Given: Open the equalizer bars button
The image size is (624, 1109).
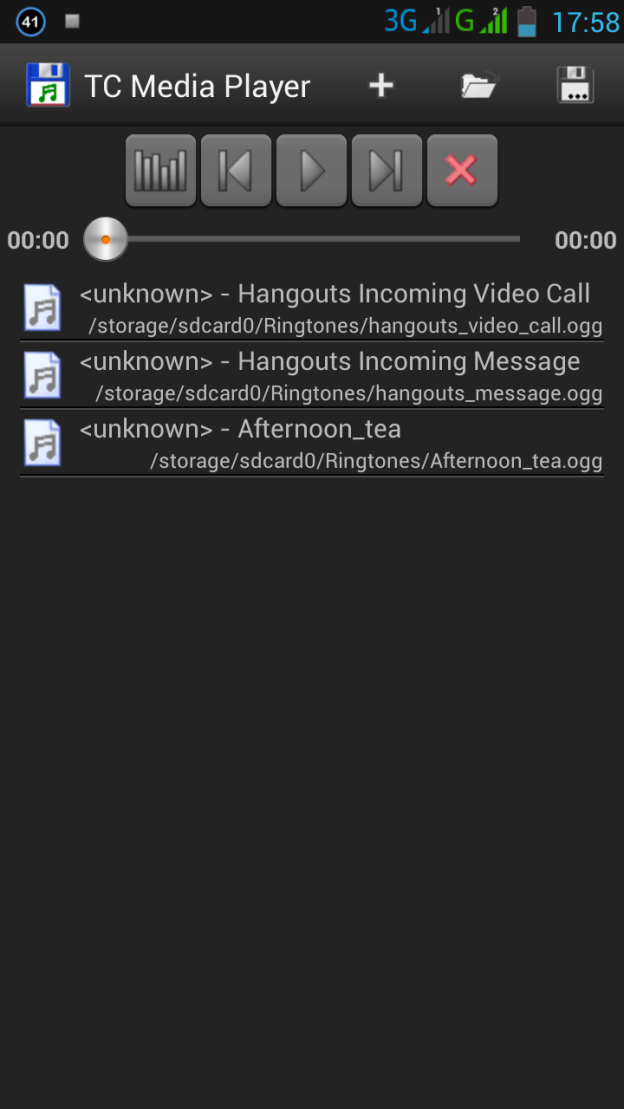Looking at the screenshot, I should point(161,170).
